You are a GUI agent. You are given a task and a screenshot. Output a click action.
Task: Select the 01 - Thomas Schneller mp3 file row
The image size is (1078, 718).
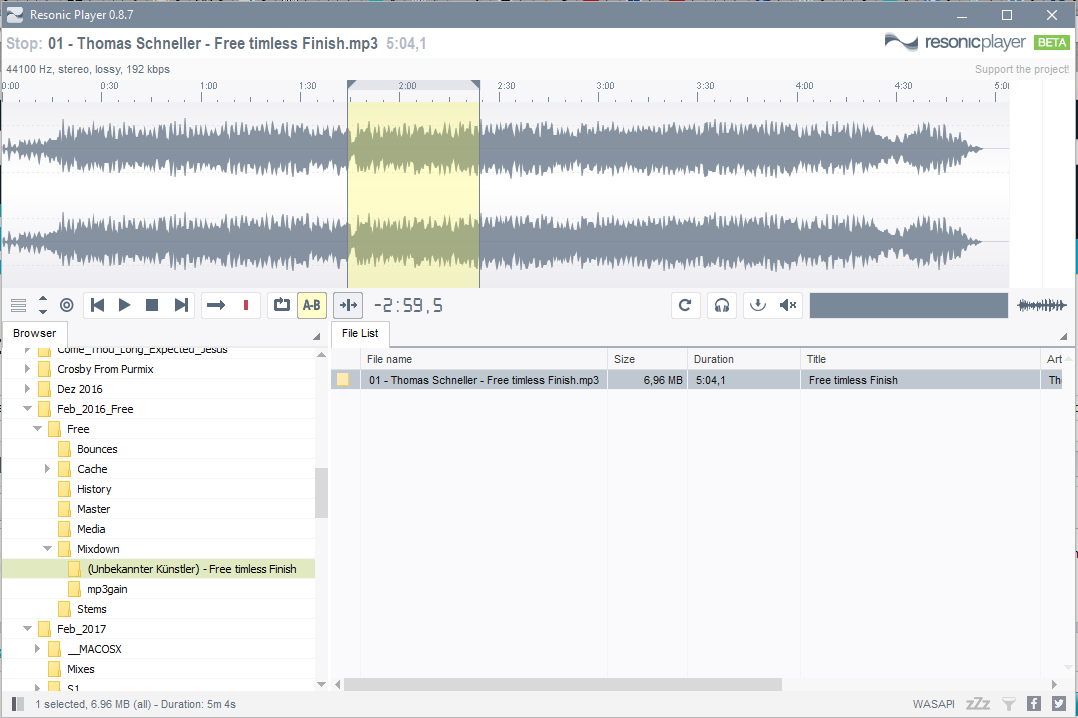(696, 380)
